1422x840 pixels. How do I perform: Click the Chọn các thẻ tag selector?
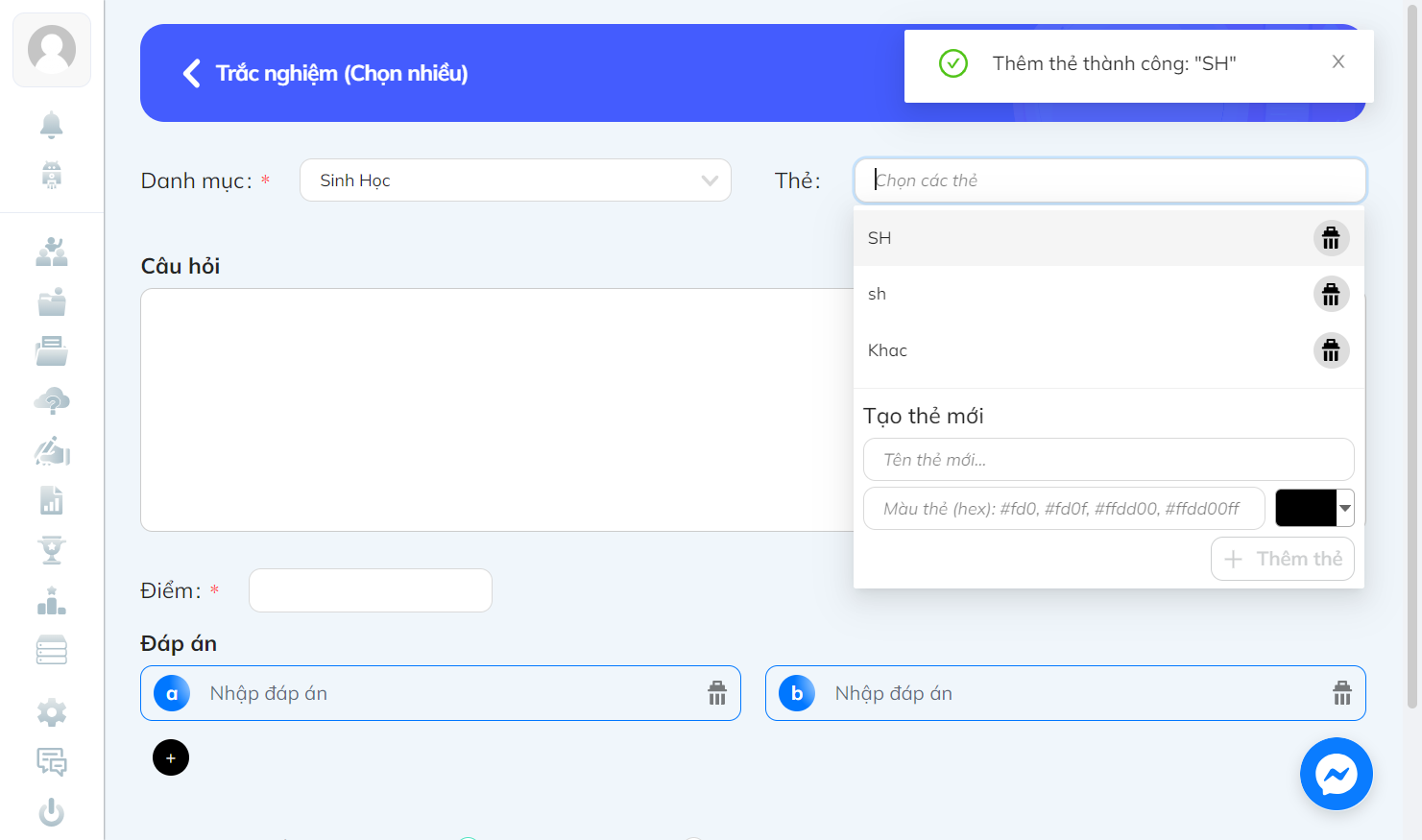[1110, 180]
